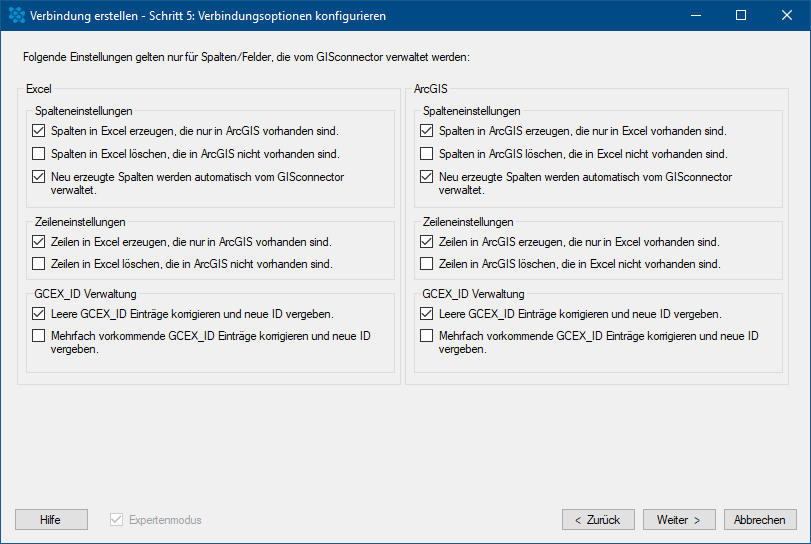811x544 pixels.
Task: Cancel the wizard with Abbrechen
Action: click(760, 520)
